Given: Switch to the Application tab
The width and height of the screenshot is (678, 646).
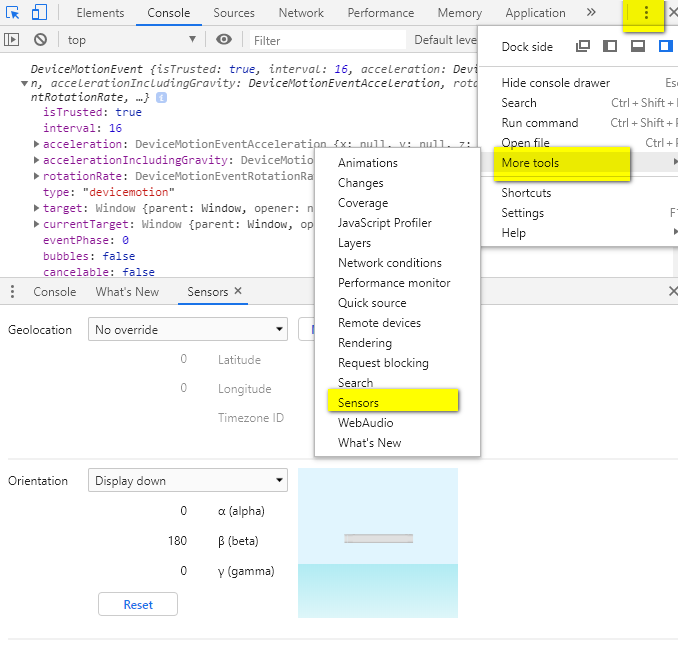Looking at the screenshot, I should tap(535, 13).
